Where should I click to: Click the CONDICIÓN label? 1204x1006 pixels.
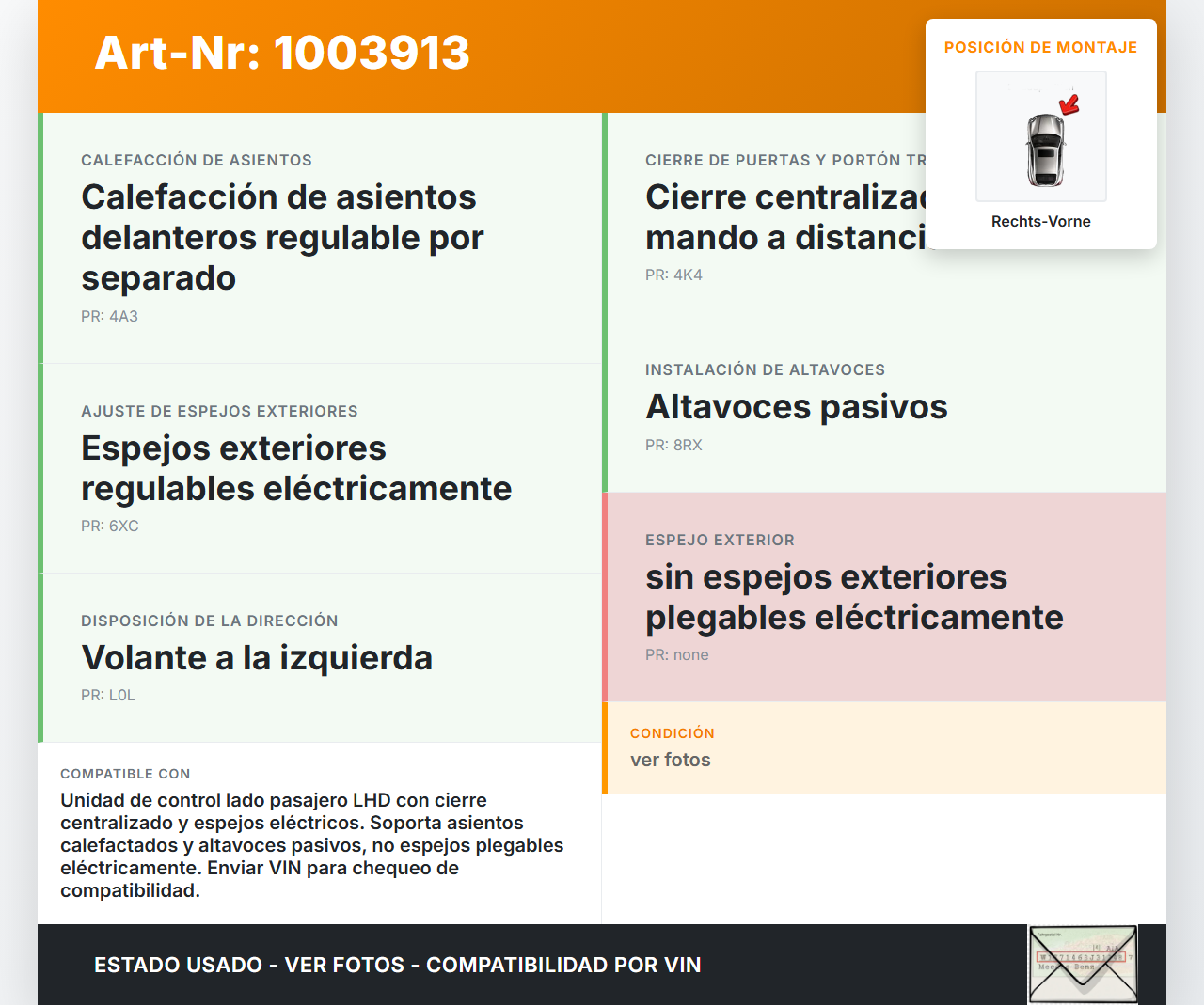(673, 733)
